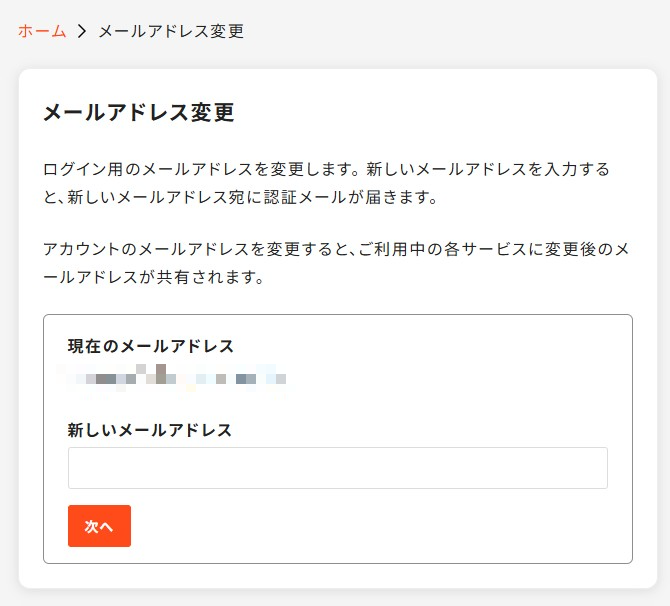The width and height of the screenshot is (670, 606).
Task: Focus the 新しいメールアドレス input field
Action: [x=337, y=468]
